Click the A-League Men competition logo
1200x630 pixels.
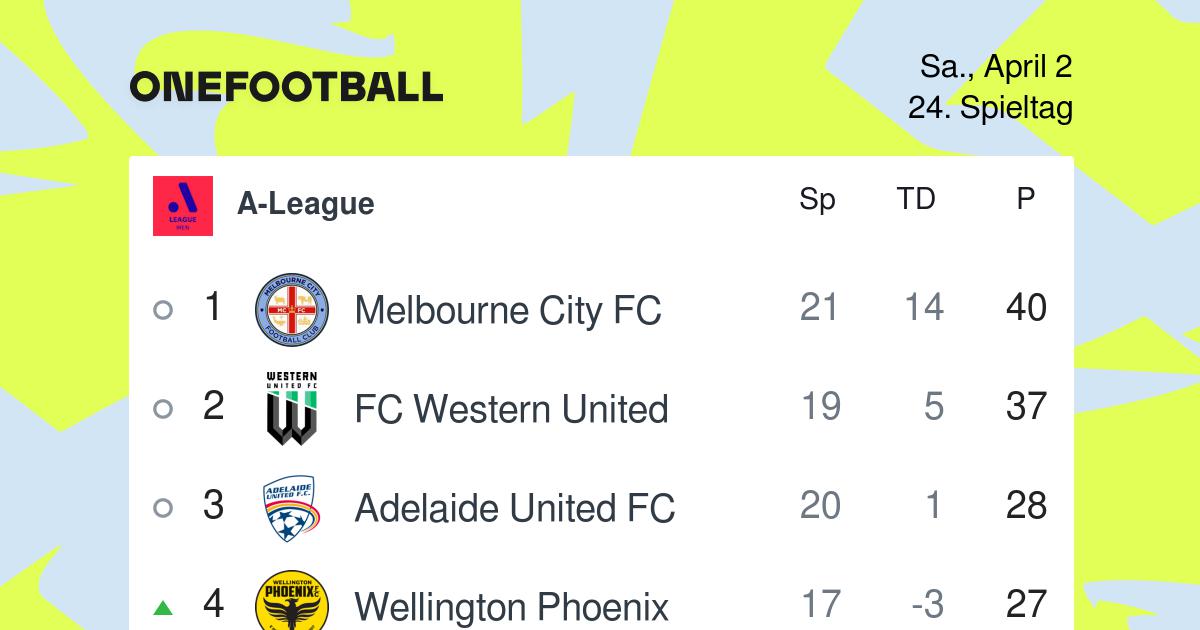(183, 206)
